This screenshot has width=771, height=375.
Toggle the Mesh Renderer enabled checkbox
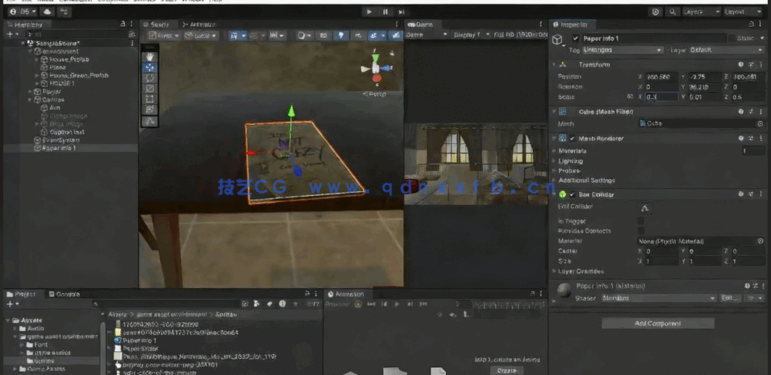[572, 139]
